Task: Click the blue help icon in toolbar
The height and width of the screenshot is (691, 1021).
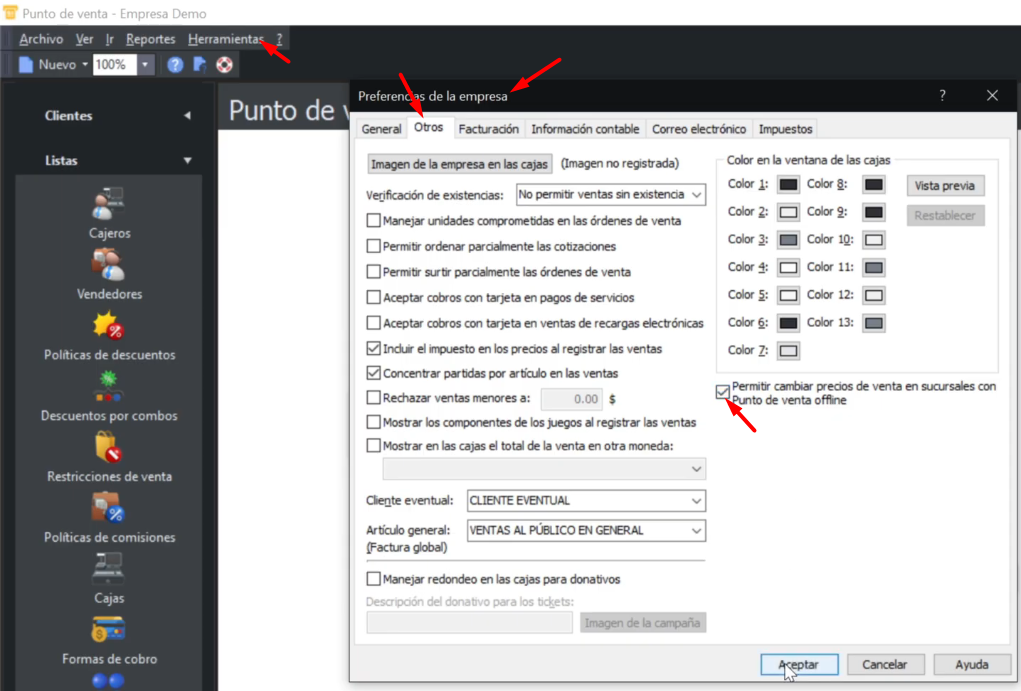Action: coord(175,65)
